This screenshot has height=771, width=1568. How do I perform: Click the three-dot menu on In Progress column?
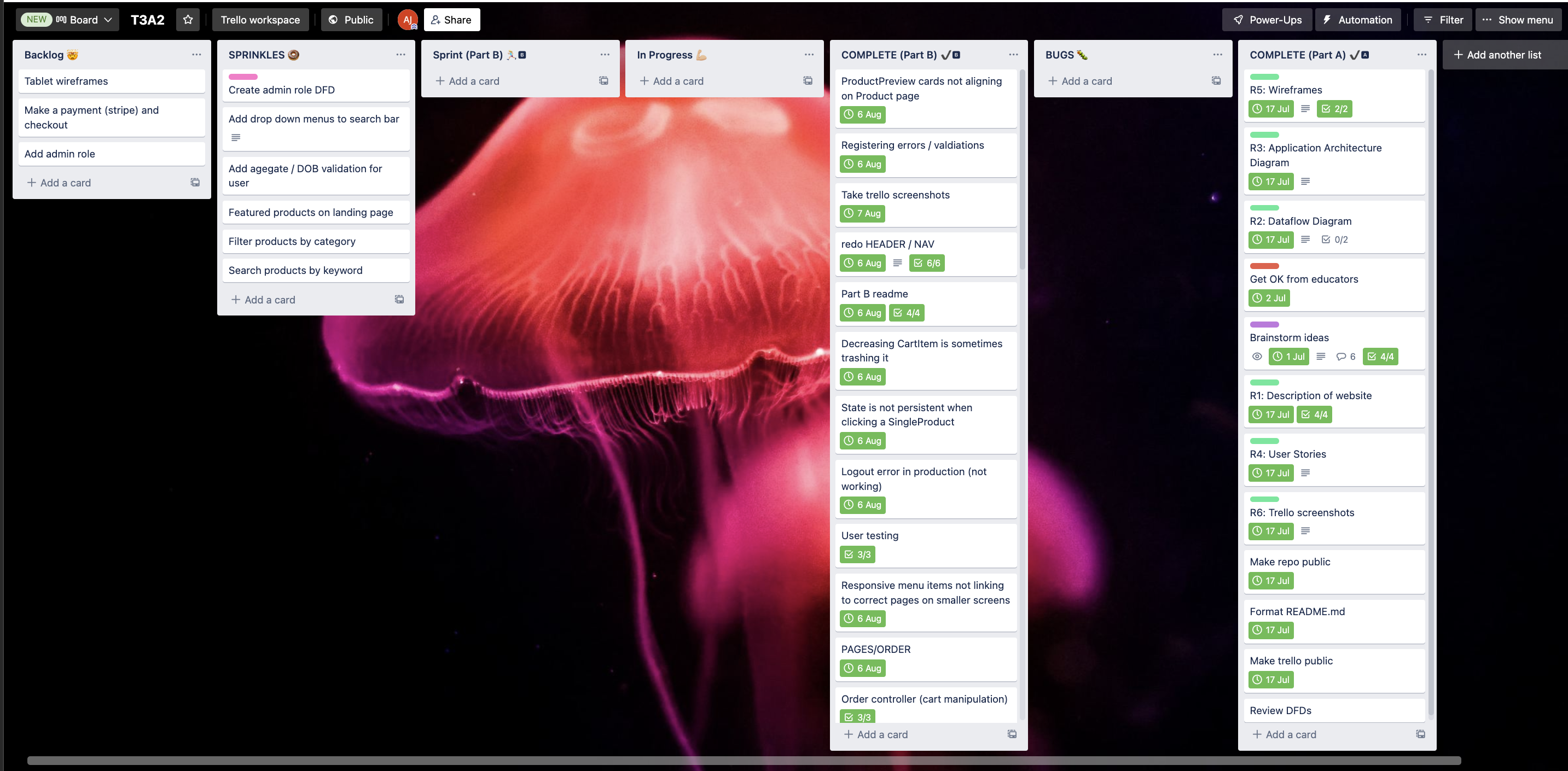click(x=808, y=54)
